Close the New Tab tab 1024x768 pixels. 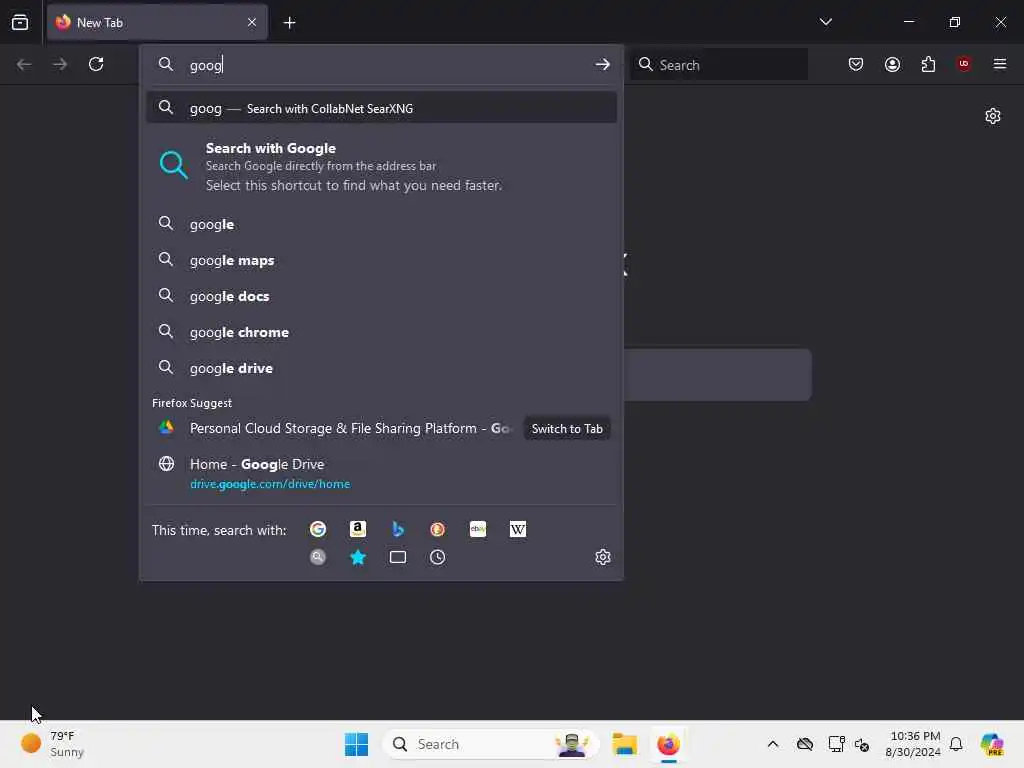point(252,22)
